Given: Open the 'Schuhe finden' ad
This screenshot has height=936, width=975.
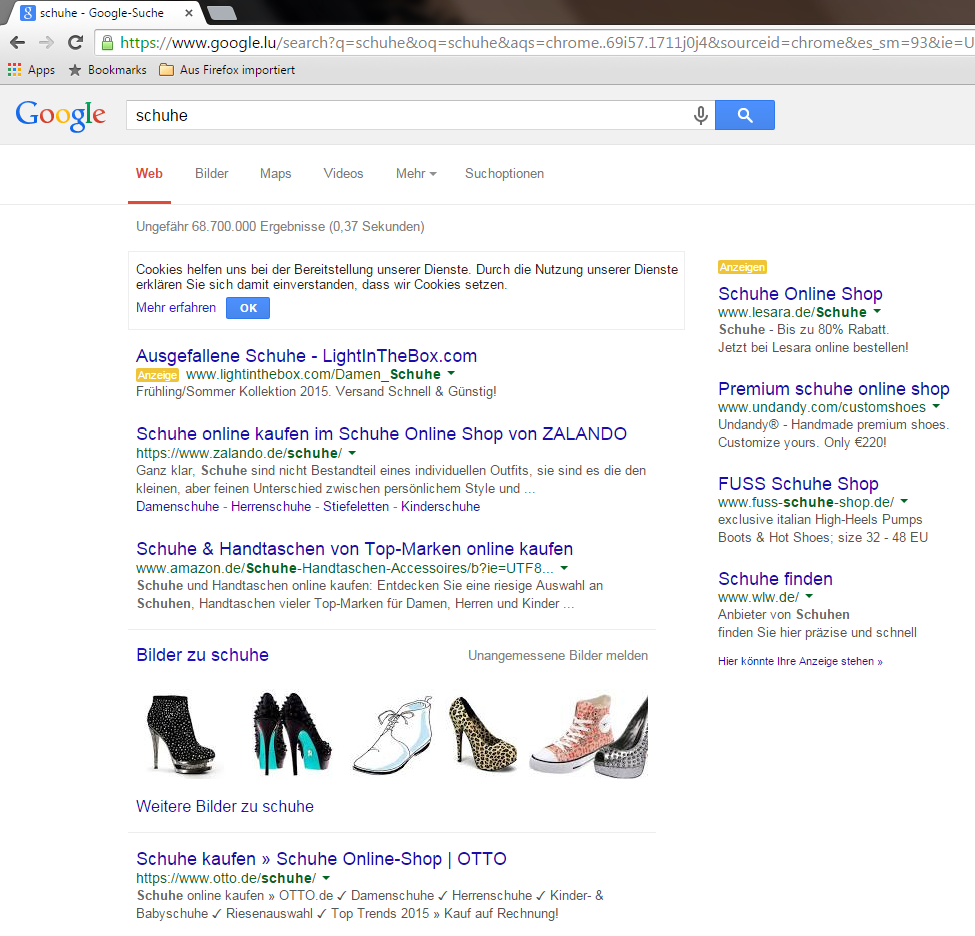Looking at the screenshot, I should (x=775, y=578).
